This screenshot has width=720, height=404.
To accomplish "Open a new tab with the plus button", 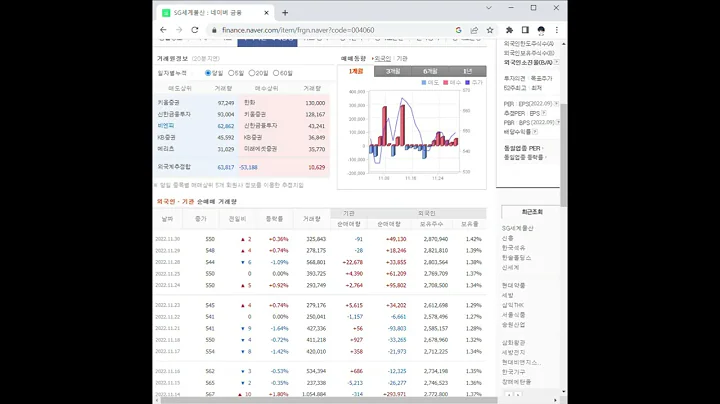I will tap(285, 13).
